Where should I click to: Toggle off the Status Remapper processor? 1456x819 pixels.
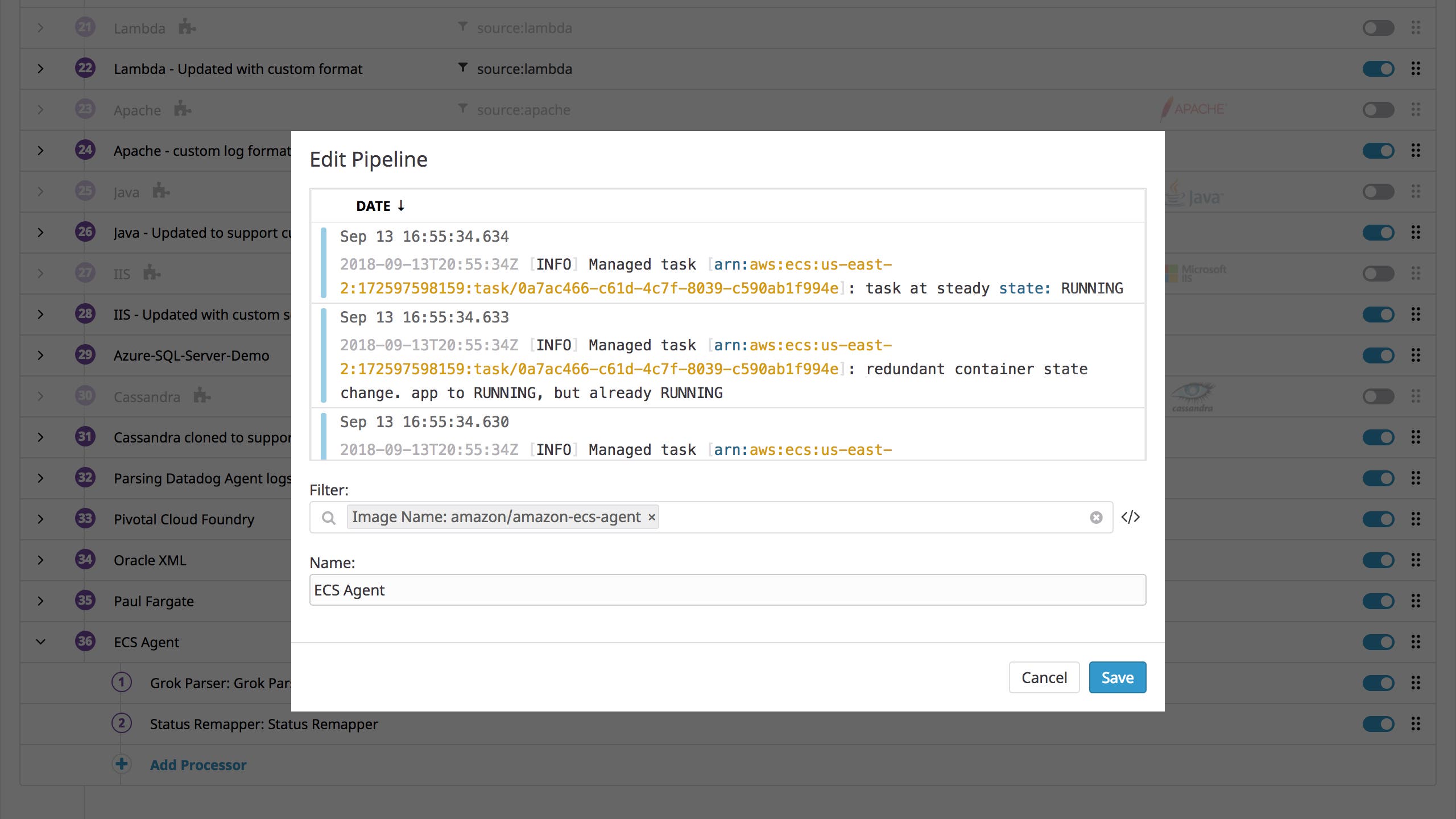pos(1379,723)
